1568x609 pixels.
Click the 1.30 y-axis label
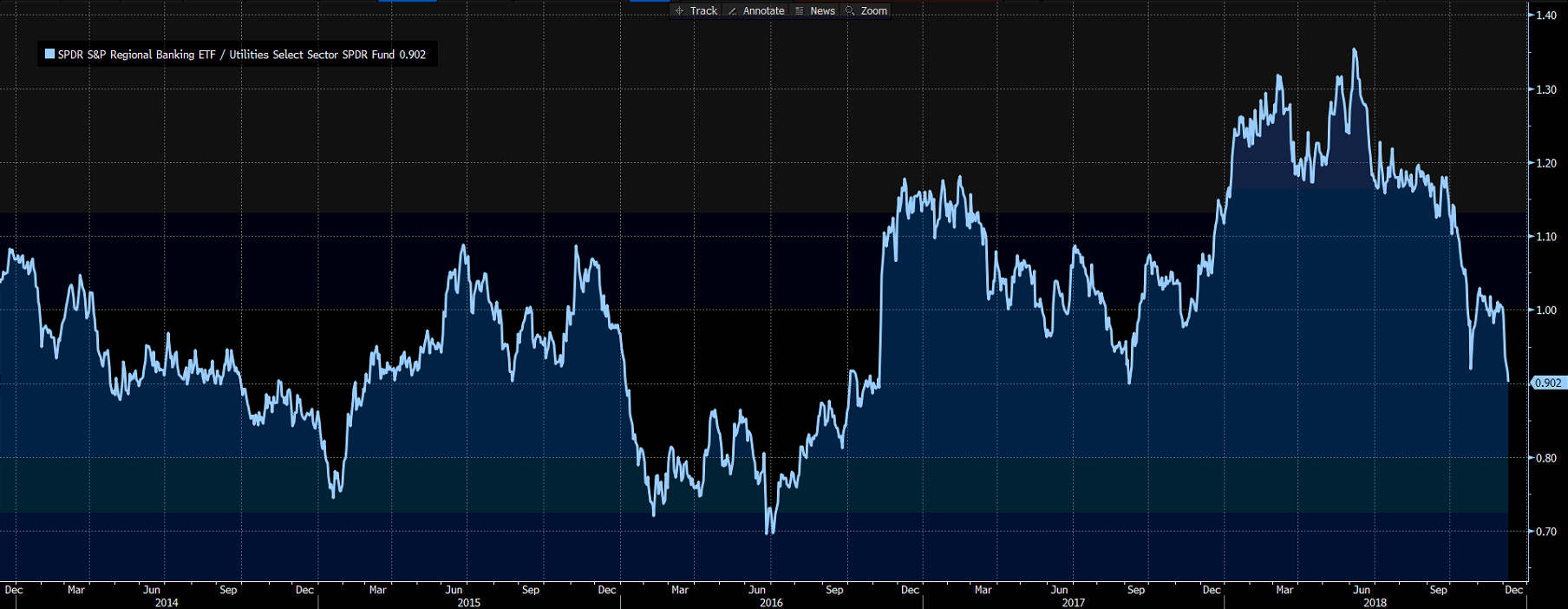click(x=1546, y=89)
